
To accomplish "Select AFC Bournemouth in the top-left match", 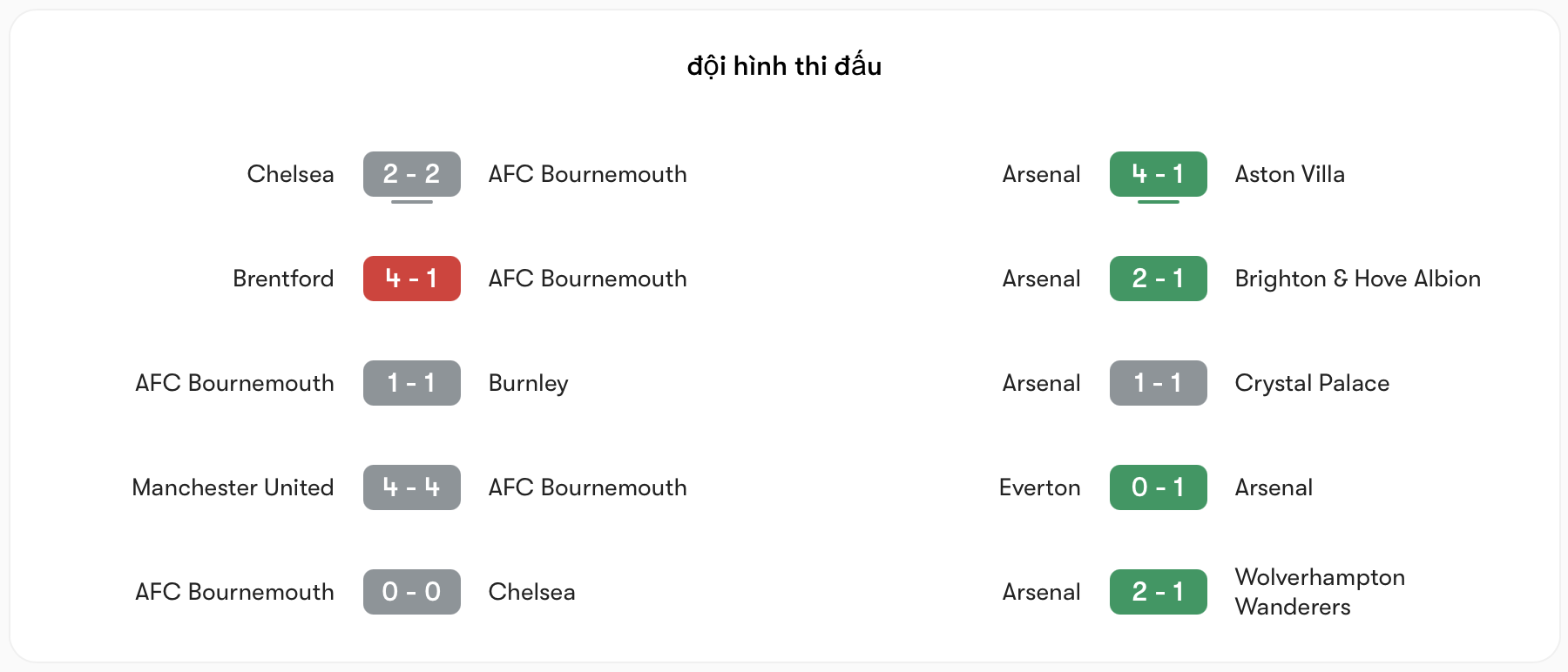I will (588, 174).
